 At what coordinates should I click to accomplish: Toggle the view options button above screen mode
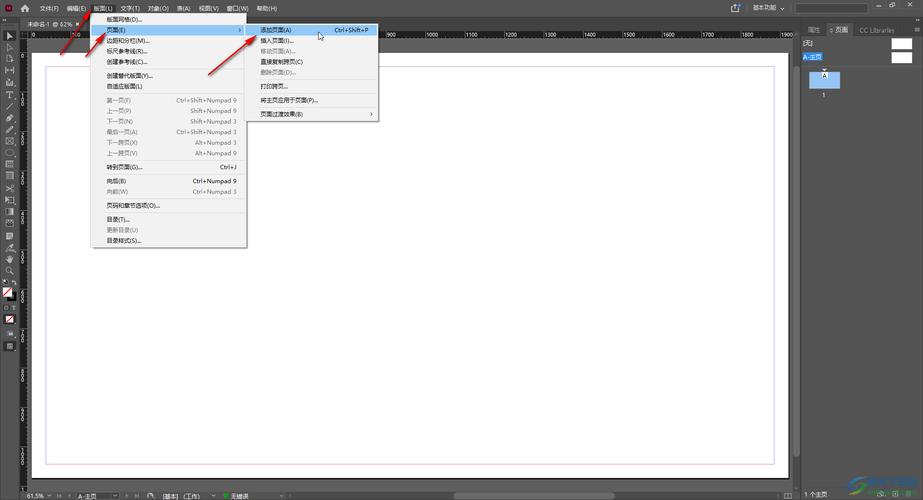(9, 334)
